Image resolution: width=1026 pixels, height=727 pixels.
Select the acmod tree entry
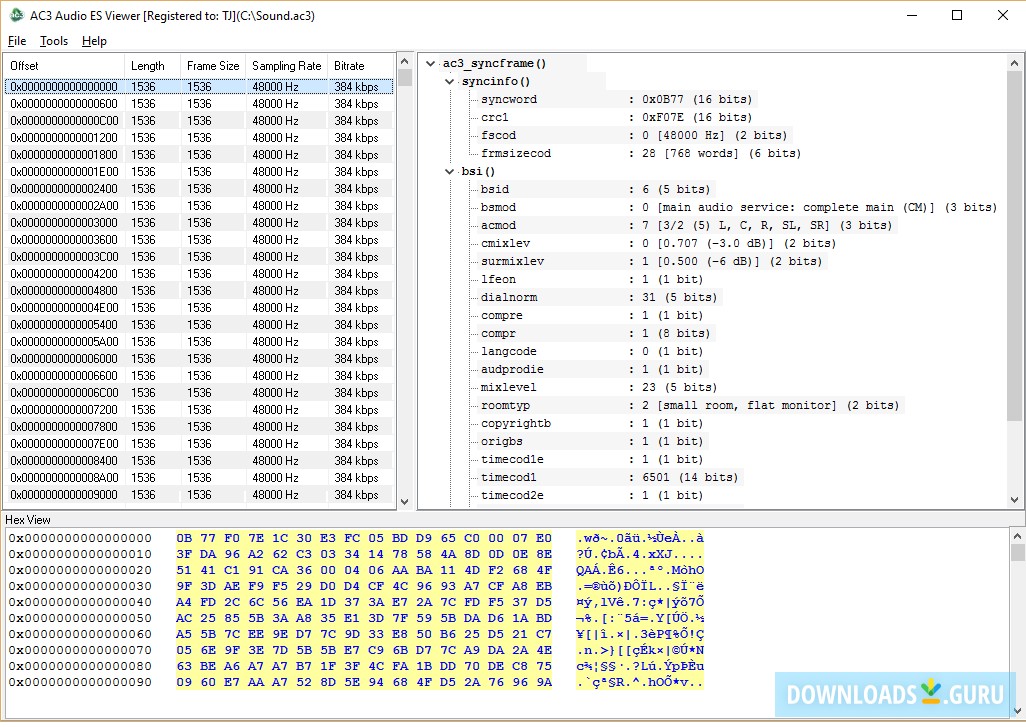(498, 226)
